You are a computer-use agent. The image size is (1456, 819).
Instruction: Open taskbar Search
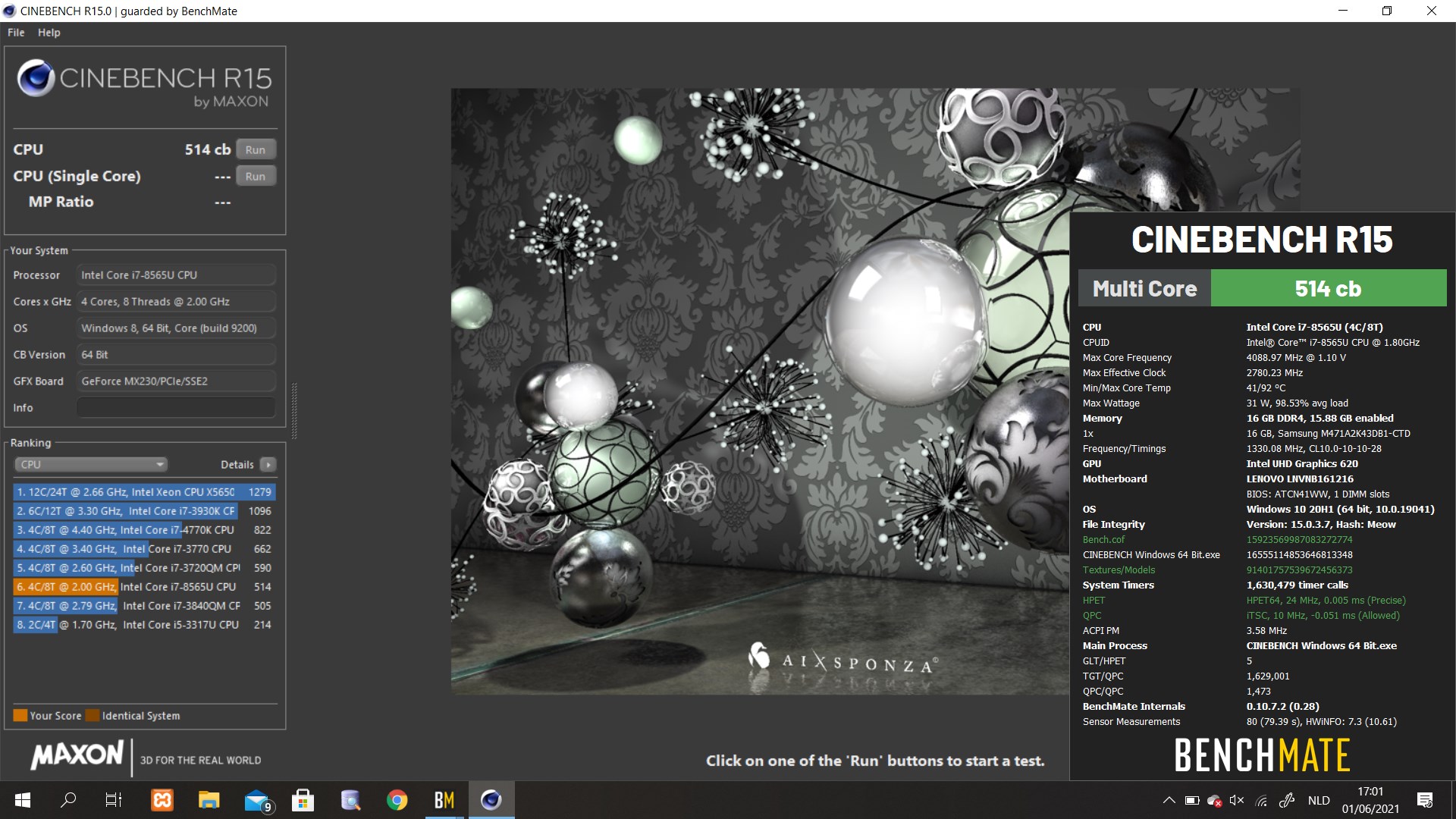pyautogui.click(x=68, y=800)
